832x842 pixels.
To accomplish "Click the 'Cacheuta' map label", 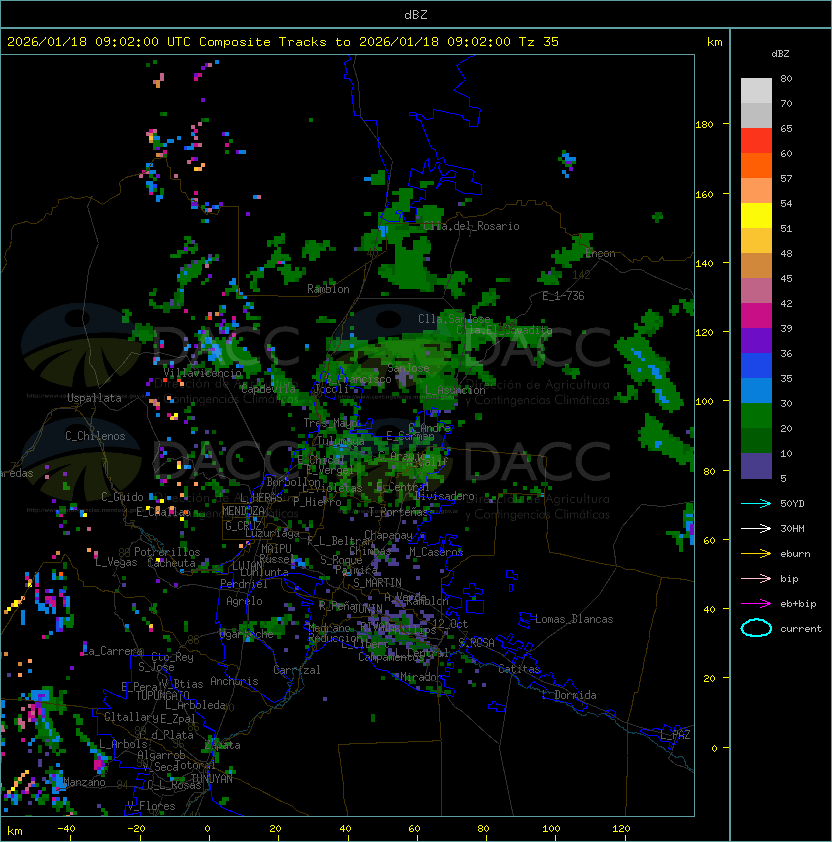I will (x=171, y=563).
